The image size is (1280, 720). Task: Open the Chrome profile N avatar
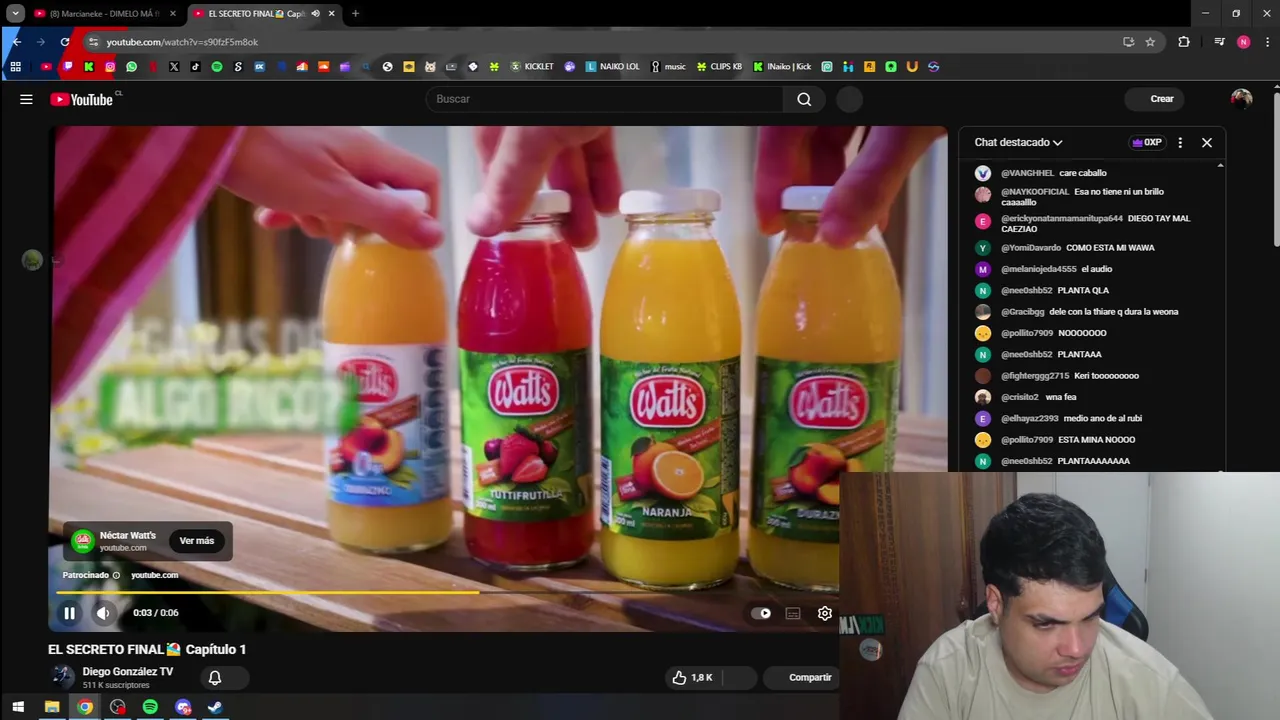tap(1243, 42)
